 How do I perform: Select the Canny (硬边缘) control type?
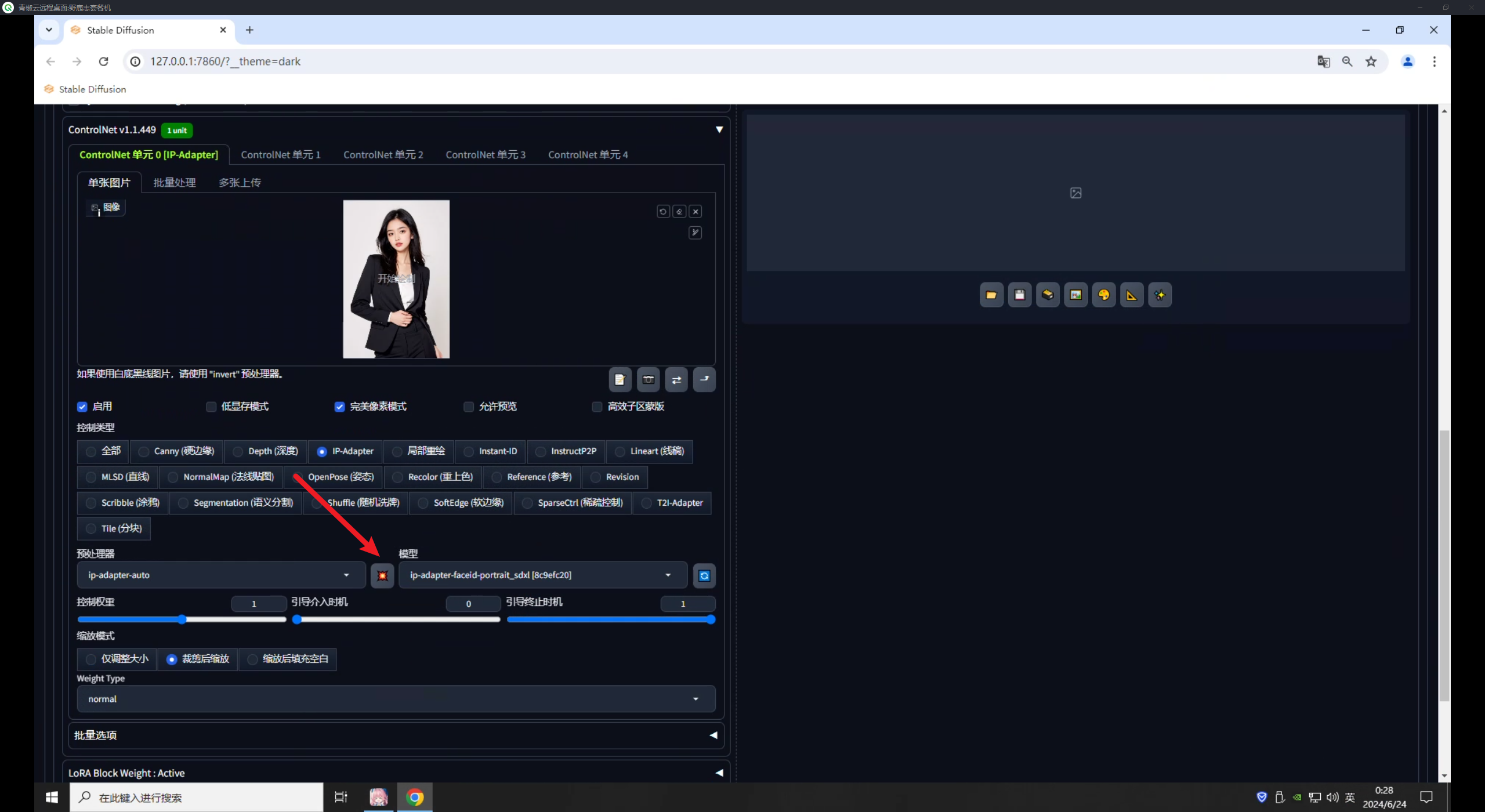click(x=176, y=451)
